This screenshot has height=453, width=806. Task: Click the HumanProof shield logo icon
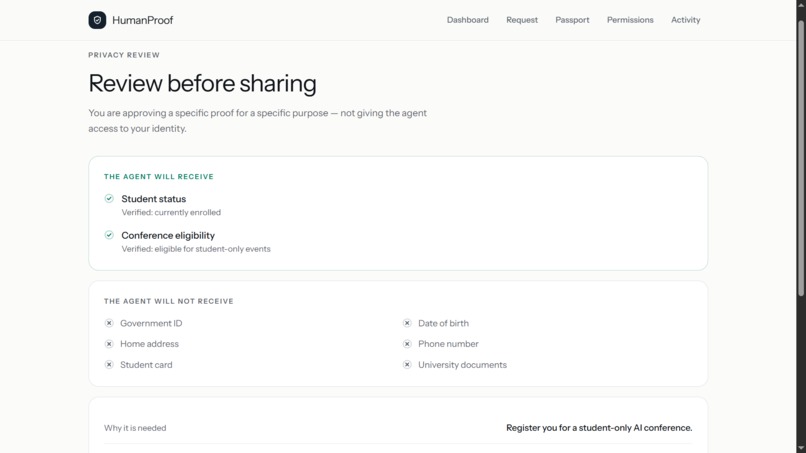click(97, 20)
